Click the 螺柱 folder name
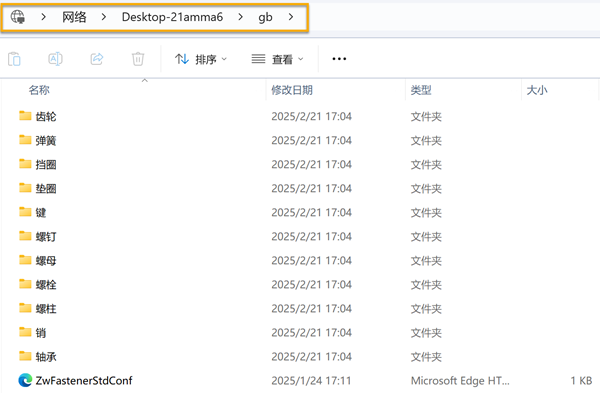600x393 pixels. coord(46,308)
